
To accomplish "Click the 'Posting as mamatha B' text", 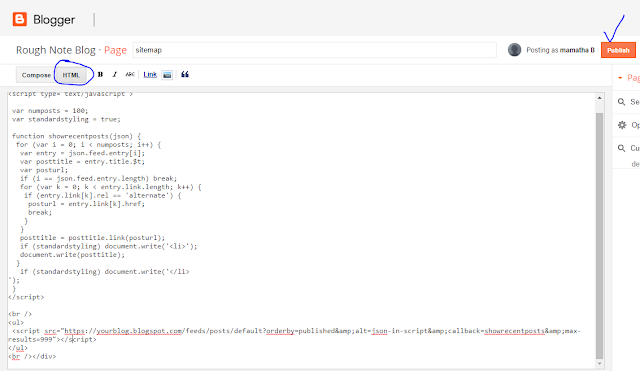I will coord(560,50).
